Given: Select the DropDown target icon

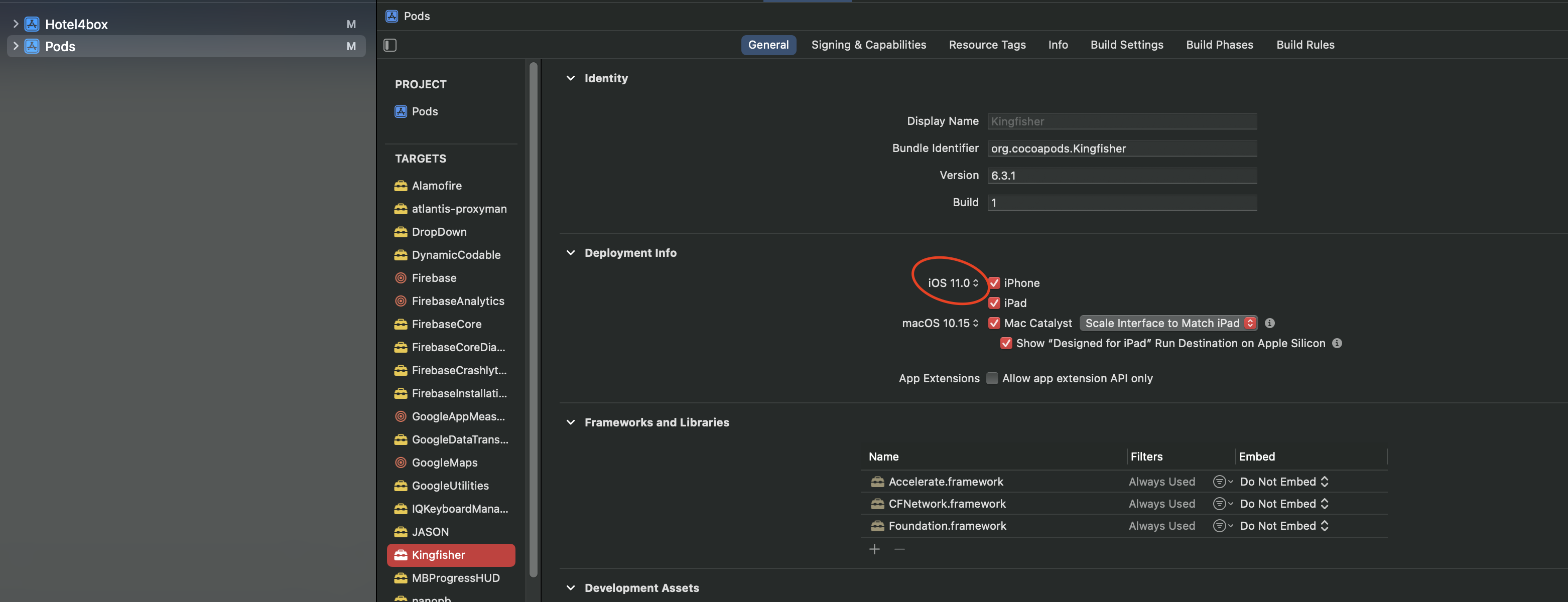Looking at the screenshot, I should click(x=401, y=232).
